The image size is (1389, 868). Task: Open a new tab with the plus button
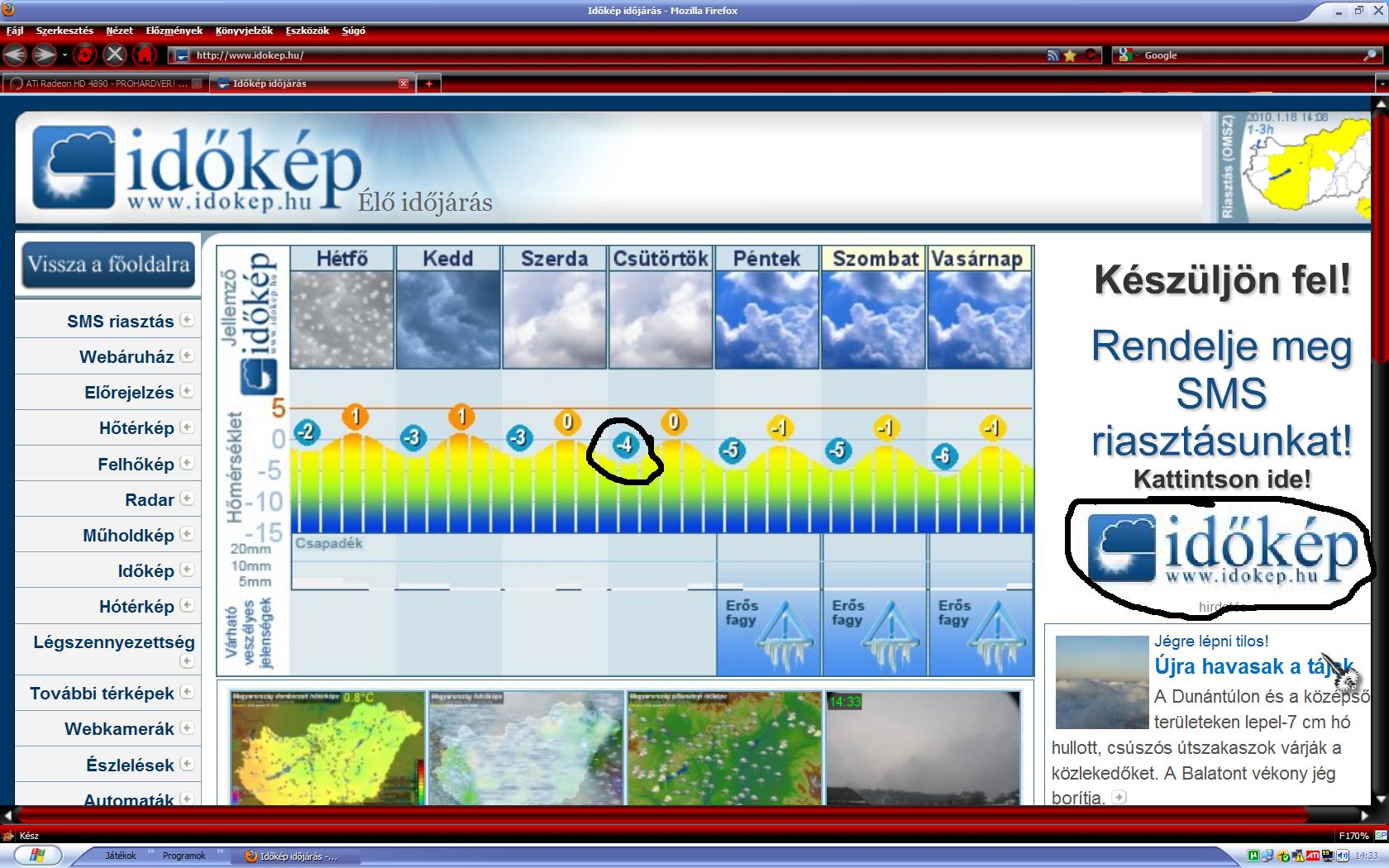(x=428, y=83)
